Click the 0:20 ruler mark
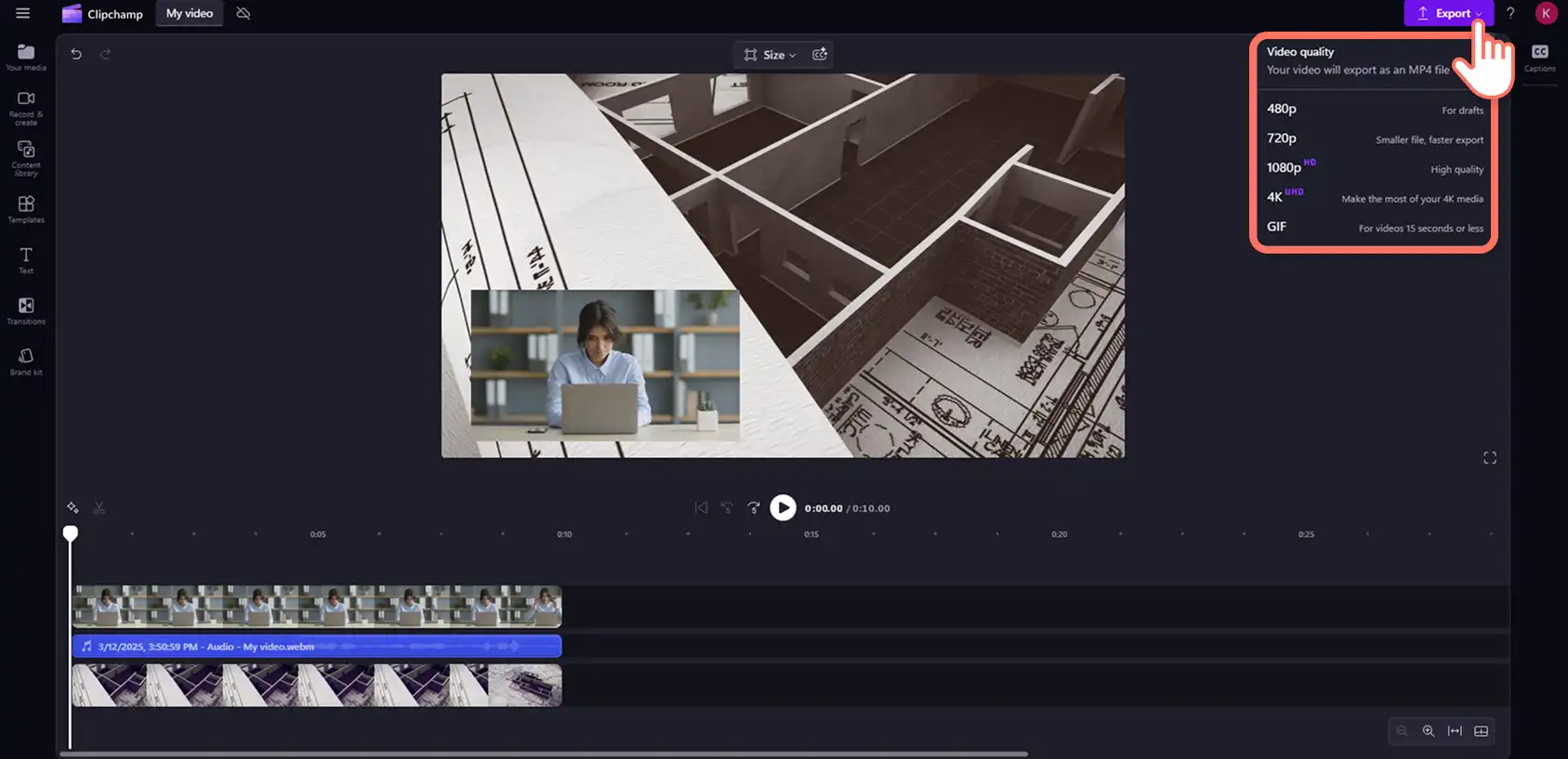 click(1059, 535)
